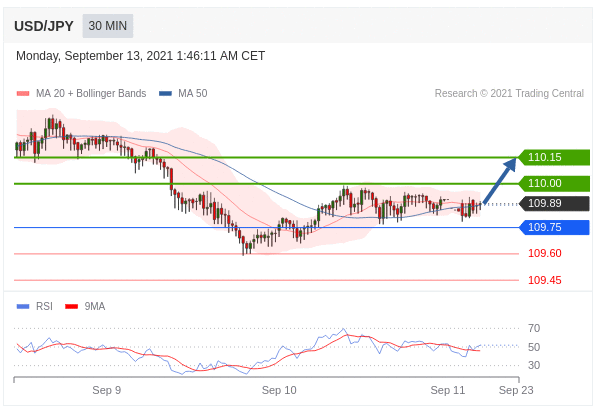Click the red 109.45 support label
Image resolution: width=595 pixels, height=408 pixels.
[x=545, y=280]
